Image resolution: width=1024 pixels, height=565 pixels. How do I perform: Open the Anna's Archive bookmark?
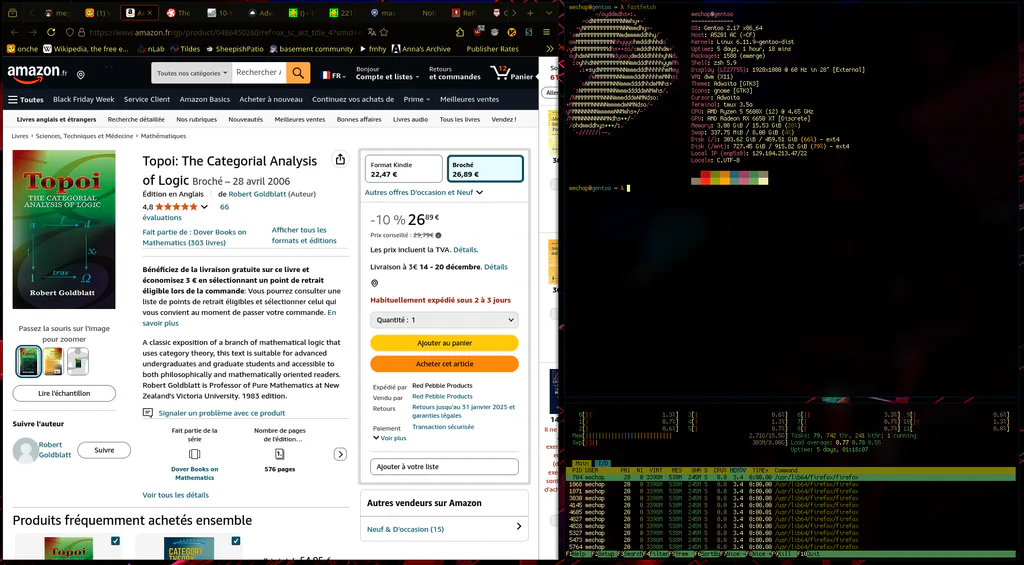click(x=421, y=49)
